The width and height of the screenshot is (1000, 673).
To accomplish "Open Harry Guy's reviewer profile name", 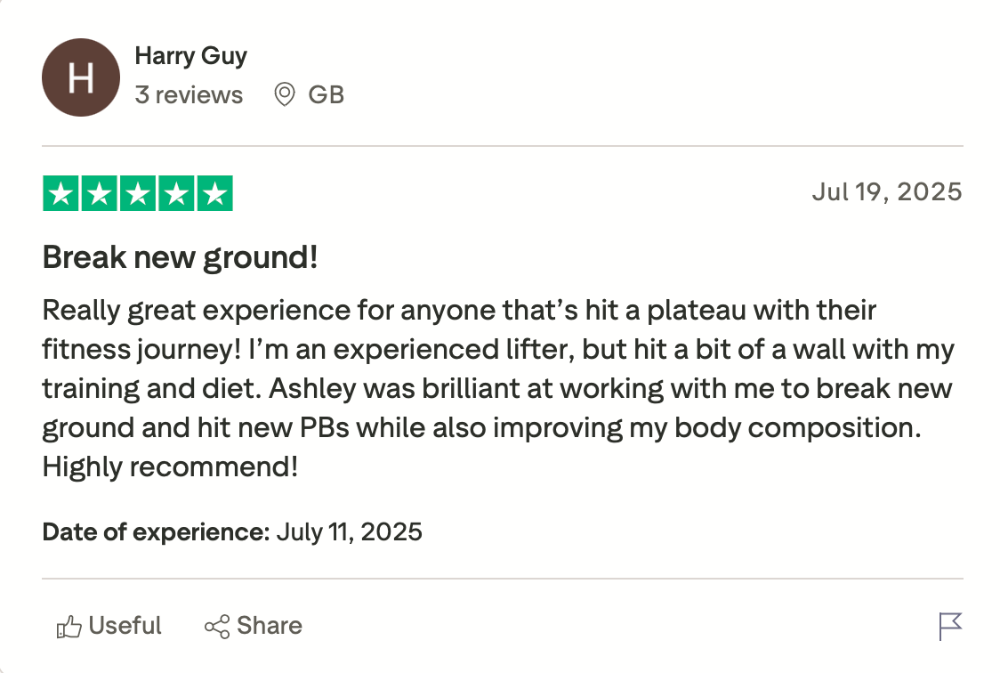I will (x=190, y=57).
